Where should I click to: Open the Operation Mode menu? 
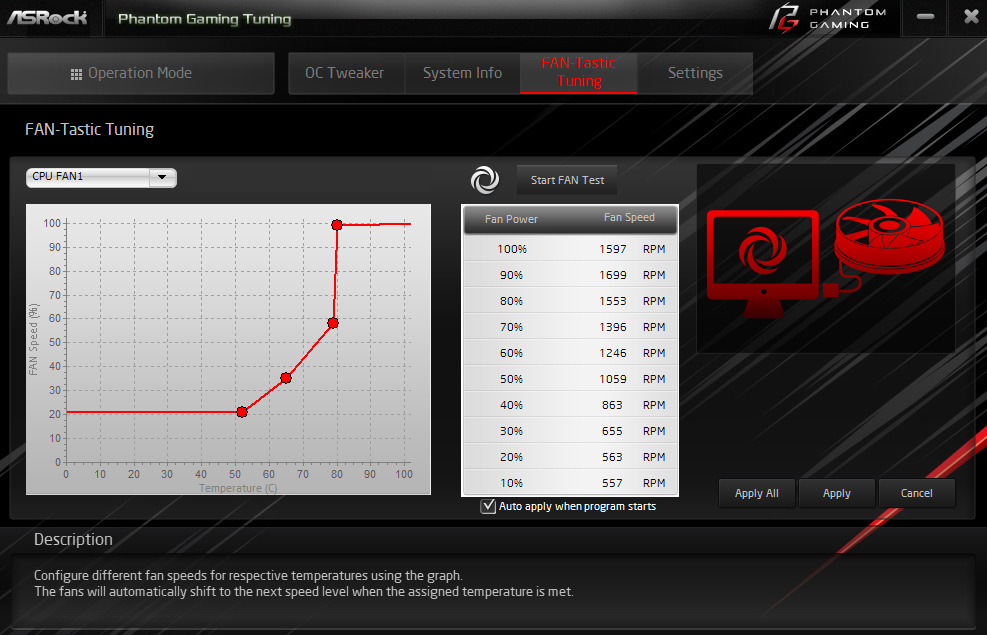coord(141,73)
